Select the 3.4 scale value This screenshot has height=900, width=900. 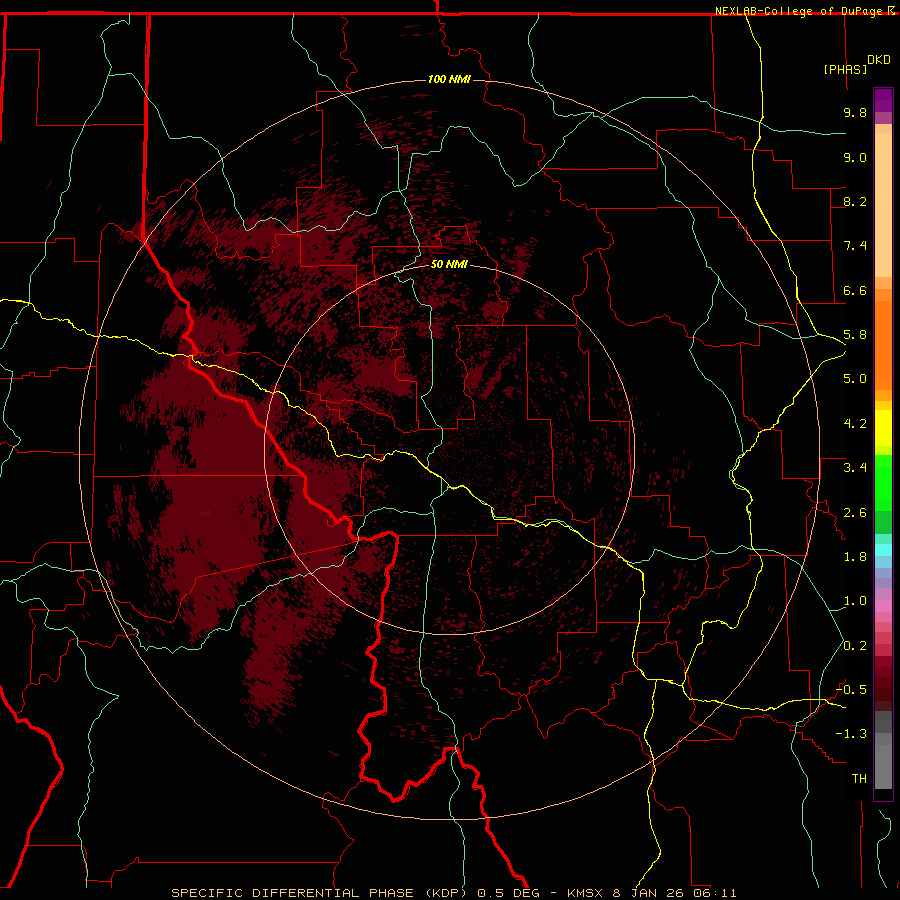855,468
